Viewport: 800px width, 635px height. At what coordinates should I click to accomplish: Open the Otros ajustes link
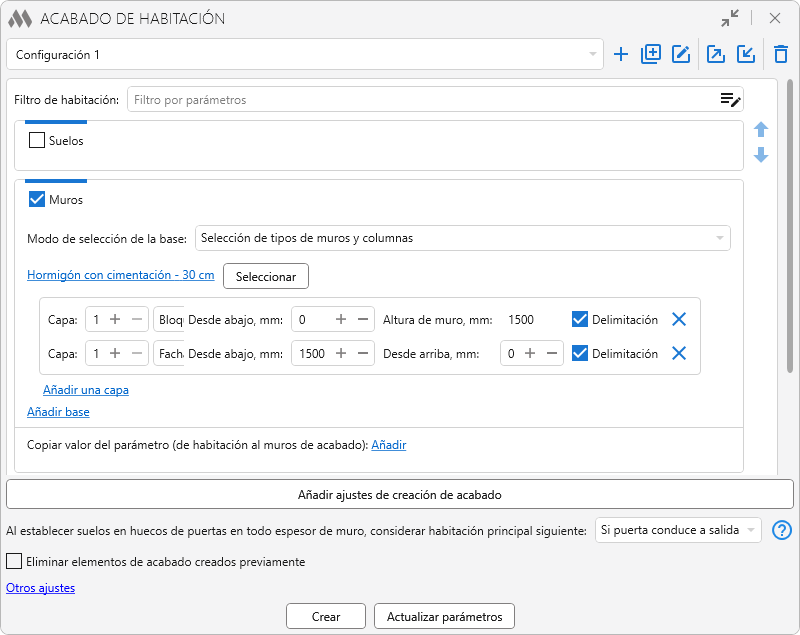(41, 588)
